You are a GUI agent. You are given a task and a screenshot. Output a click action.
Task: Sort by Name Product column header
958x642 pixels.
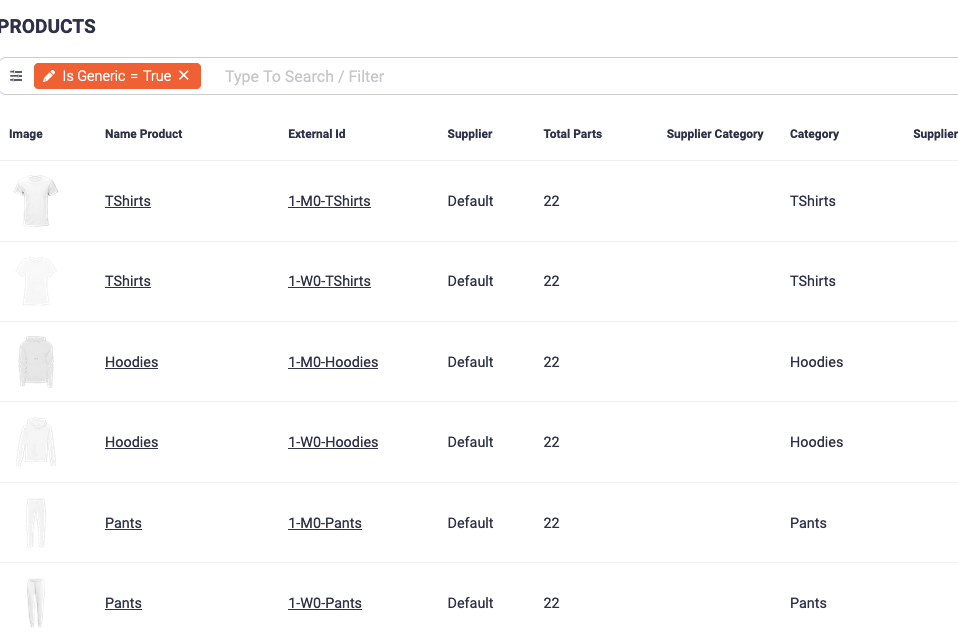coord(144,134)
